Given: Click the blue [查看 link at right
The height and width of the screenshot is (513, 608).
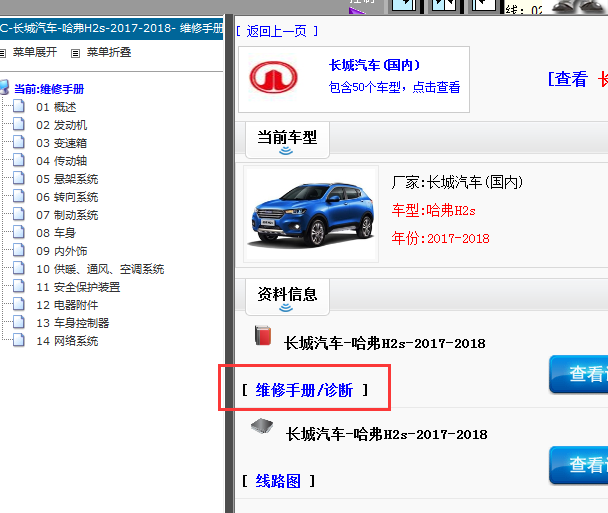Looking at the screenshot, I should (568, 79).
